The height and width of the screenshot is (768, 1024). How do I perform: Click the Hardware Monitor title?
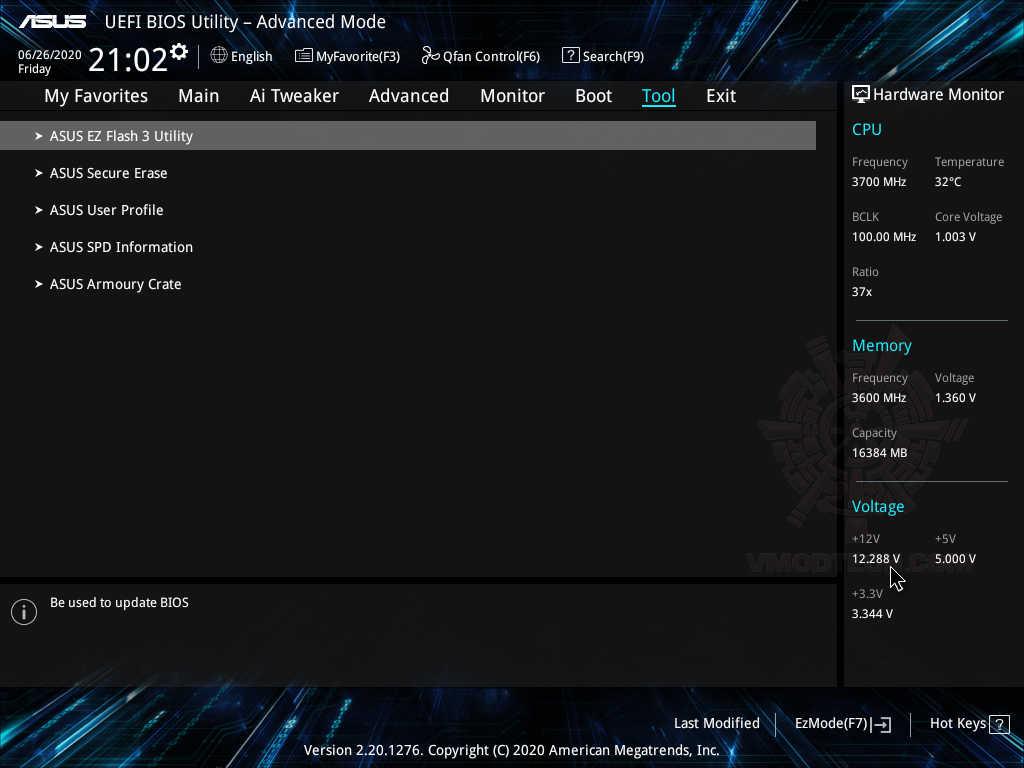[938, 95]
